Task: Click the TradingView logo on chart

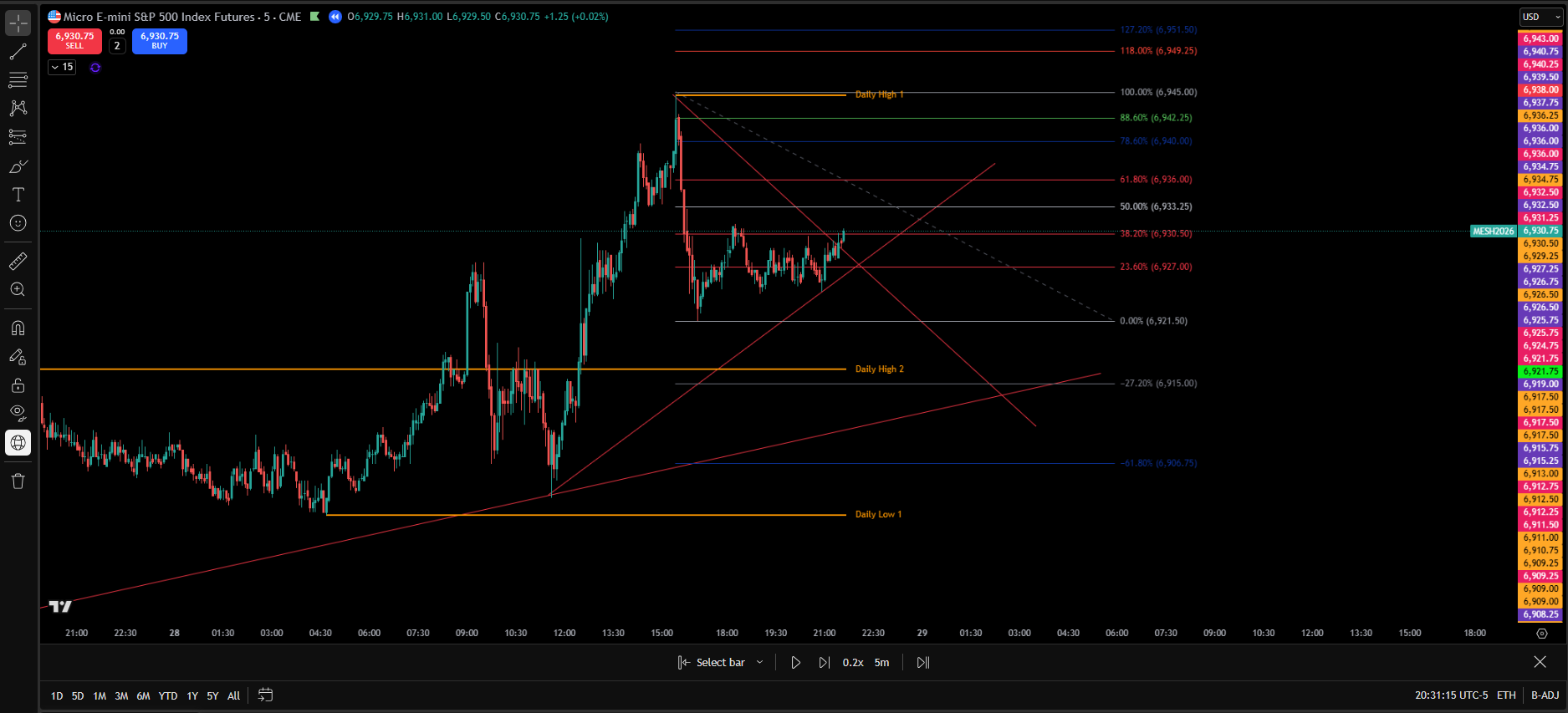Action: click(60, 606)
